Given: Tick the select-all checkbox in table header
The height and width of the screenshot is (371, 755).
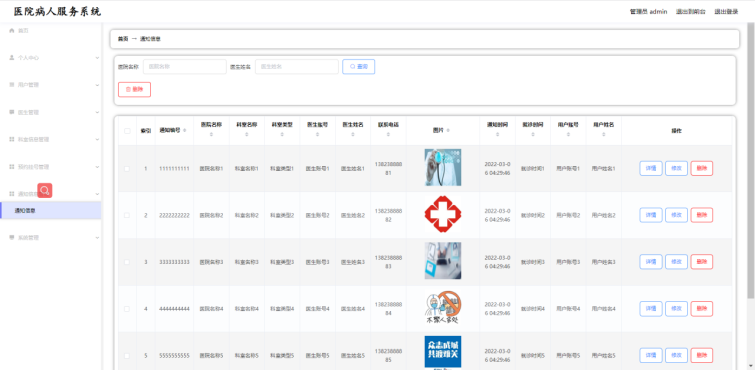Looking at the screenshot, I should pyautogui.click(x=127, y=131).
